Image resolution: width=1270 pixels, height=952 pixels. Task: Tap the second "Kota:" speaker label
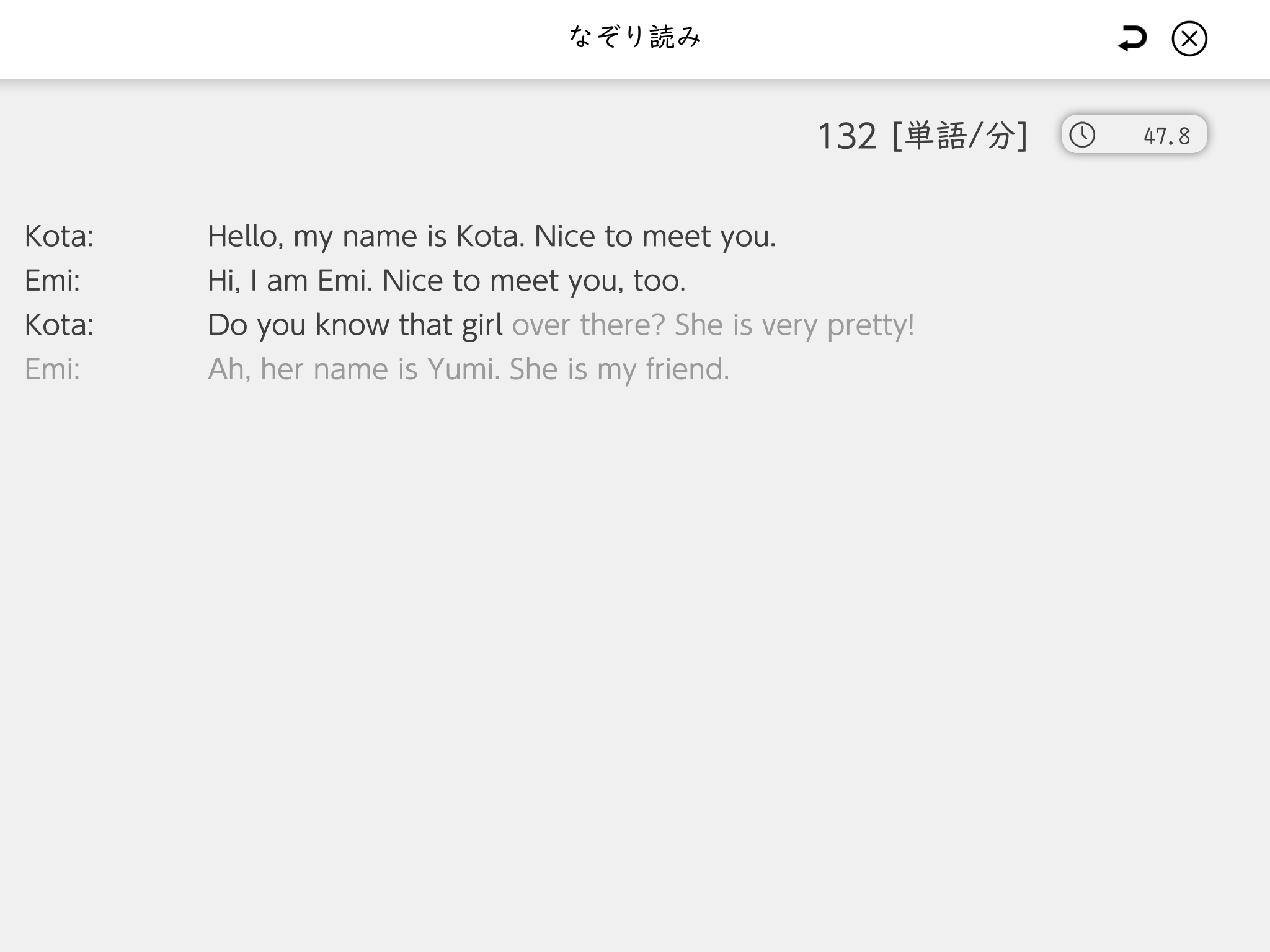coord(60,325)
